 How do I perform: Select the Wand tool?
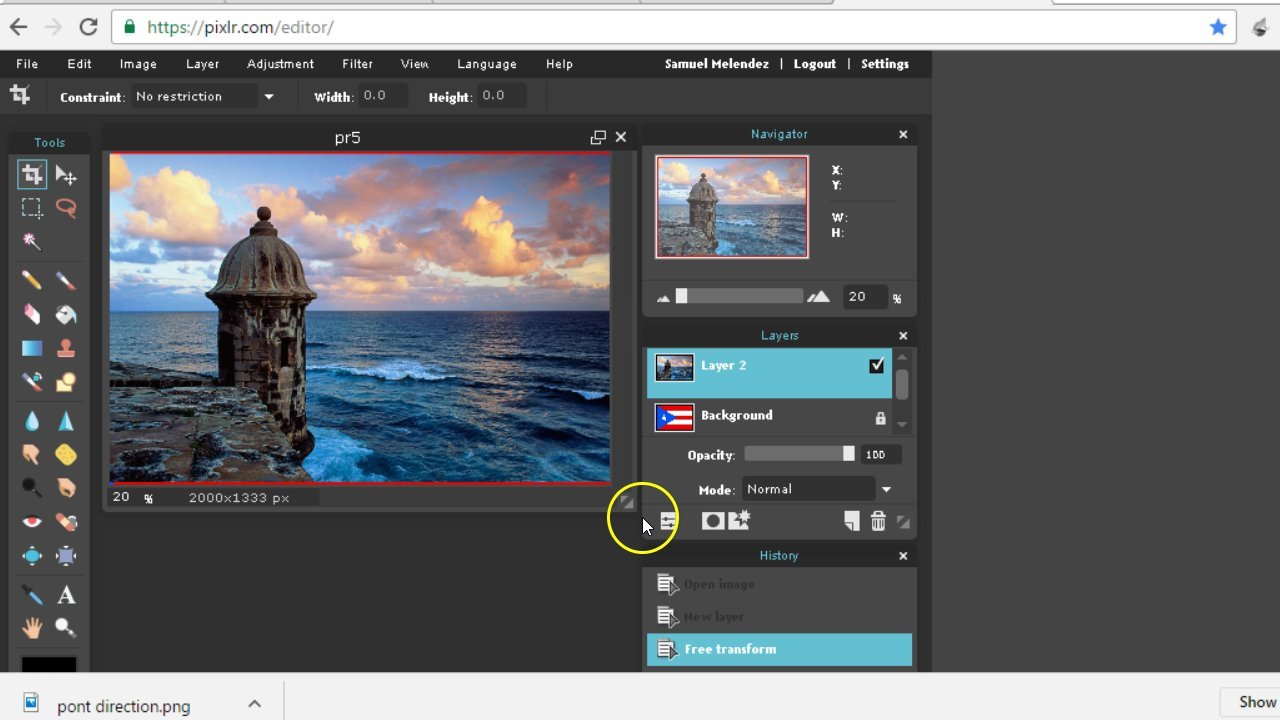click(32, 241)
